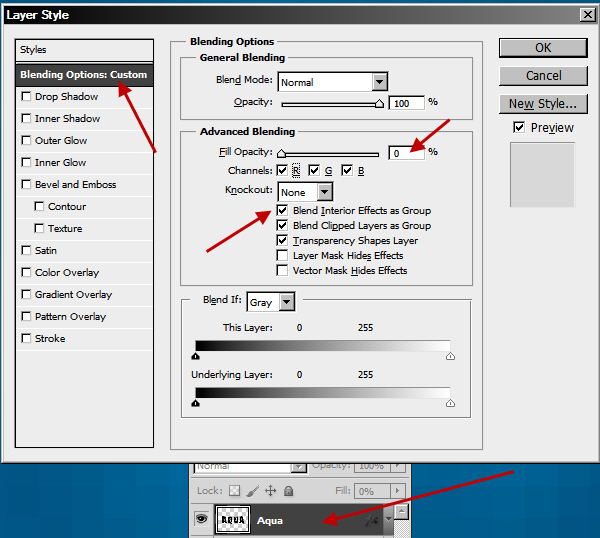Open the Knockout dropdown

point(325,192)
